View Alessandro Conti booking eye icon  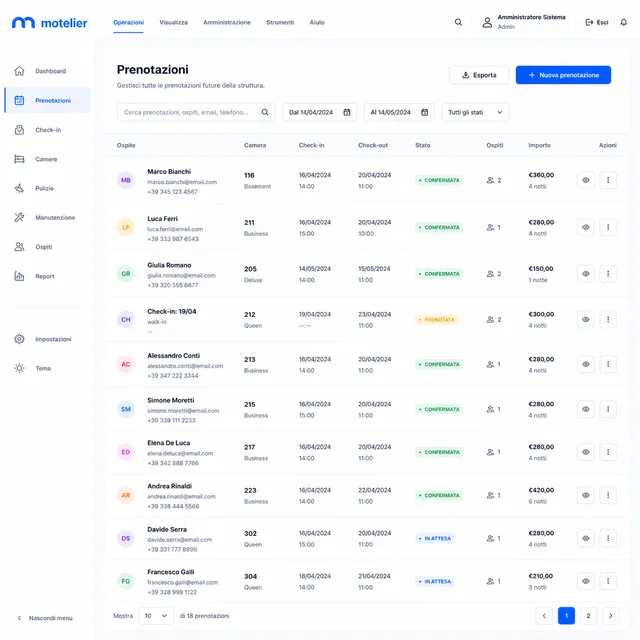point(585,364)
